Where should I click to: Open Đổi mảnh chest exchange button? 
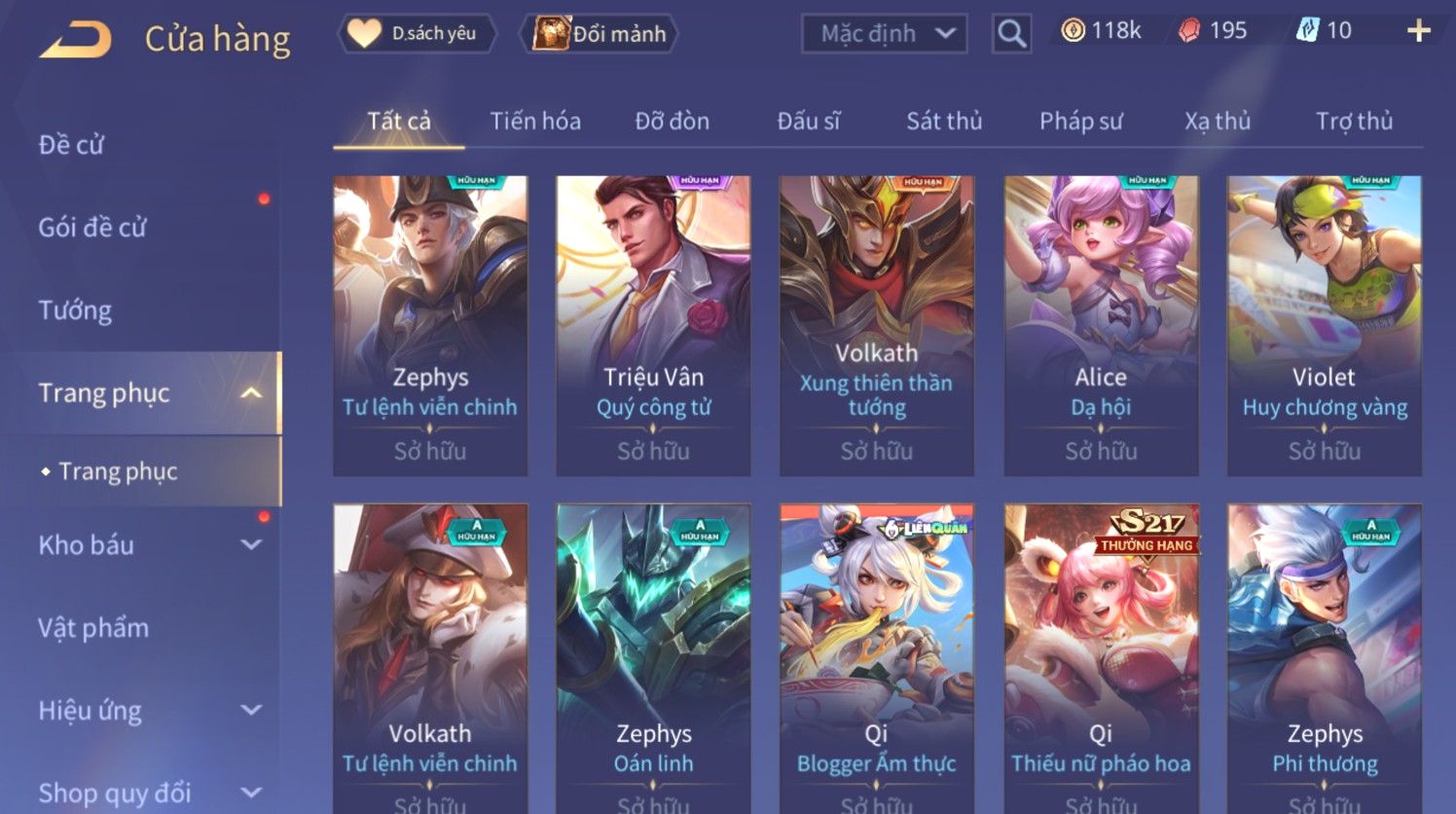(x=600, y=34)
